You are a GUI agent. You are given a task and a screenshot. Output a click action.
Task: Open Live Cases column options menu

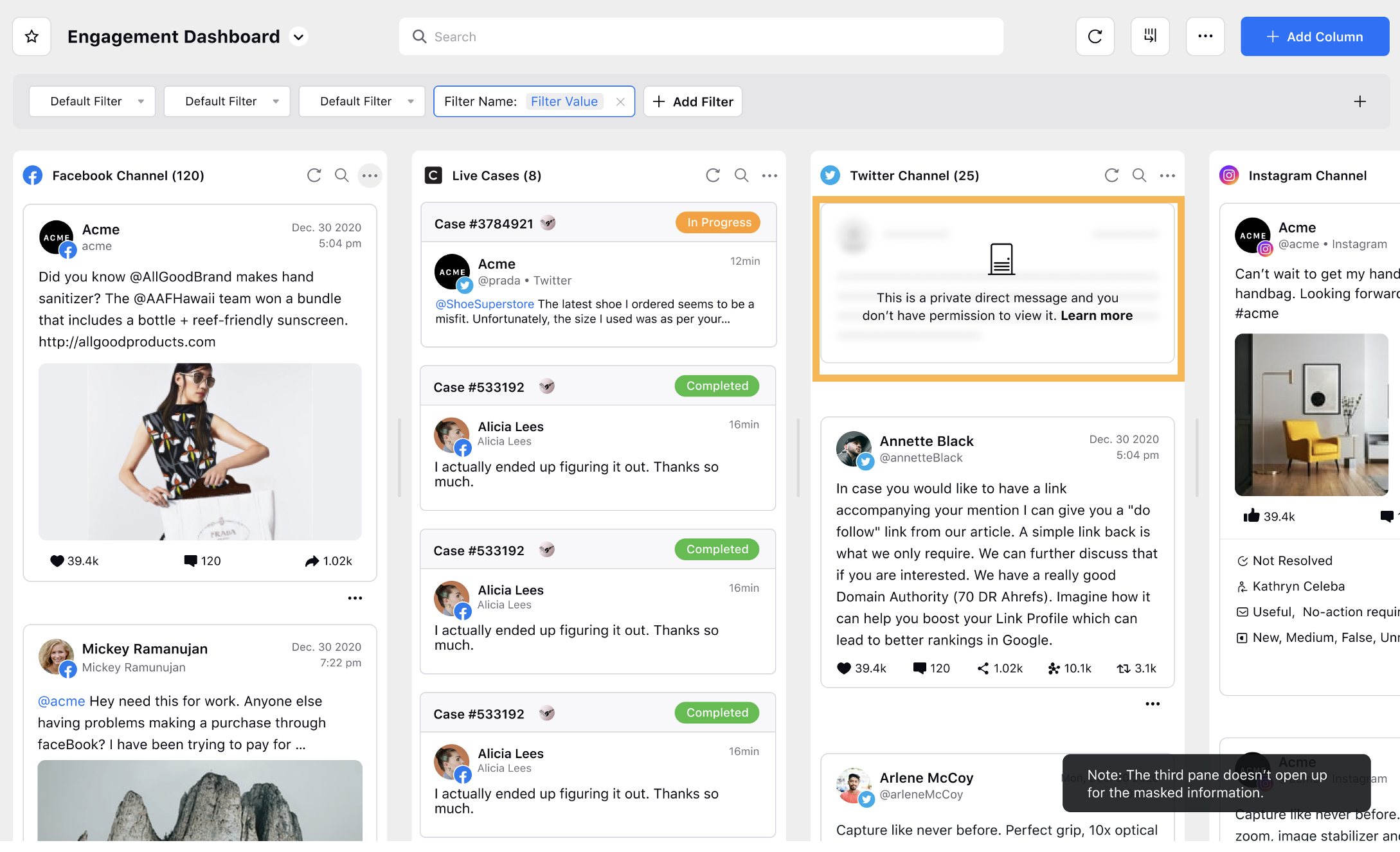click(769, 175)
